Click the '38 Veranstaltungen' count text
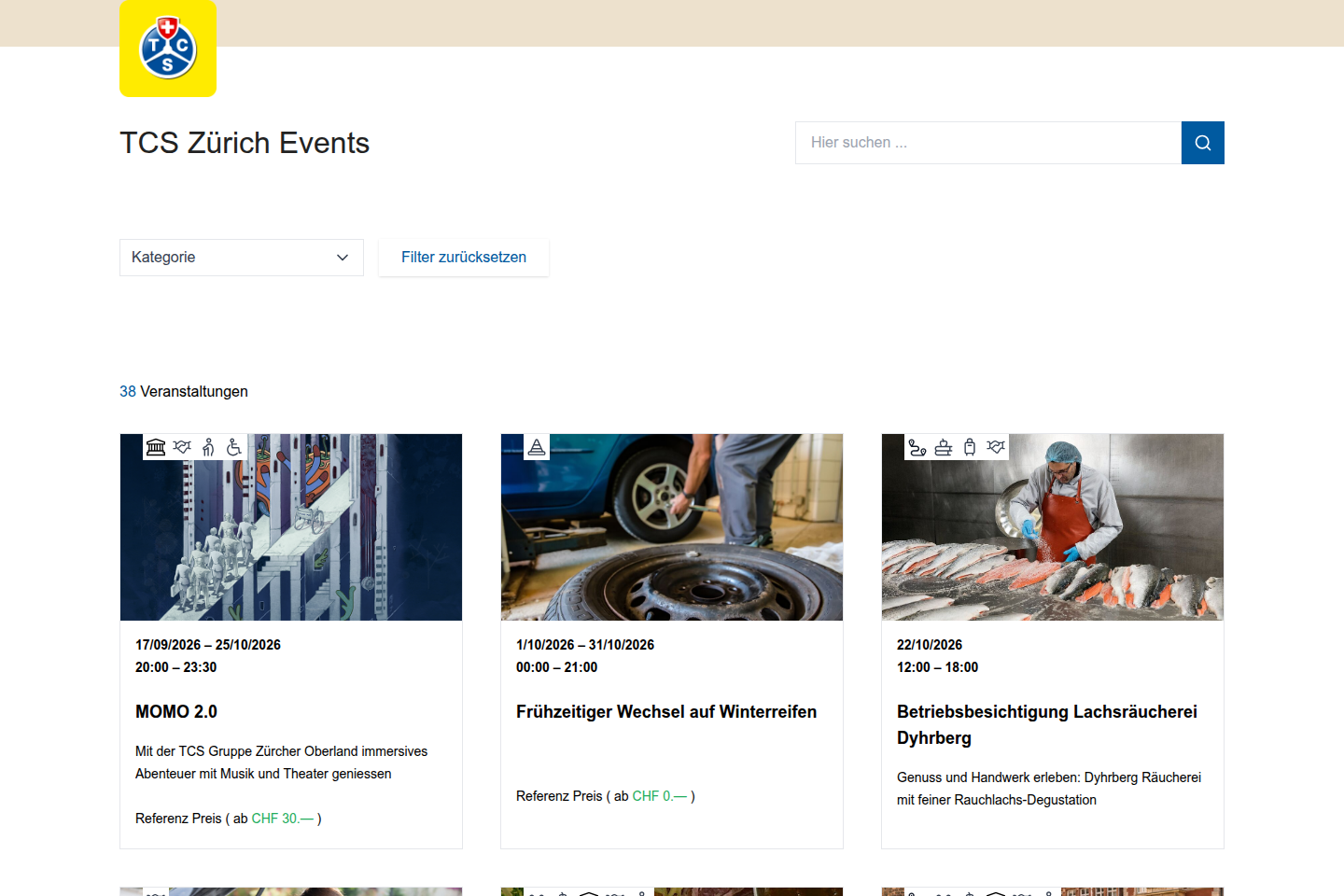Screen dimensions: 1344x896 click(x=184, y=392)
